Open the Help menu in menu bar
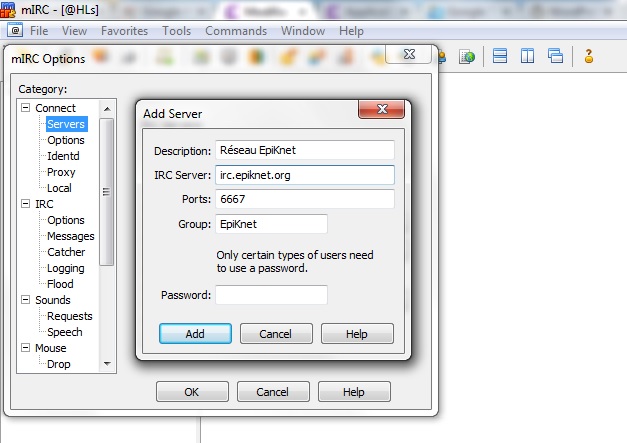Viewport: 627px width, 443px height. tap(351, 31)
